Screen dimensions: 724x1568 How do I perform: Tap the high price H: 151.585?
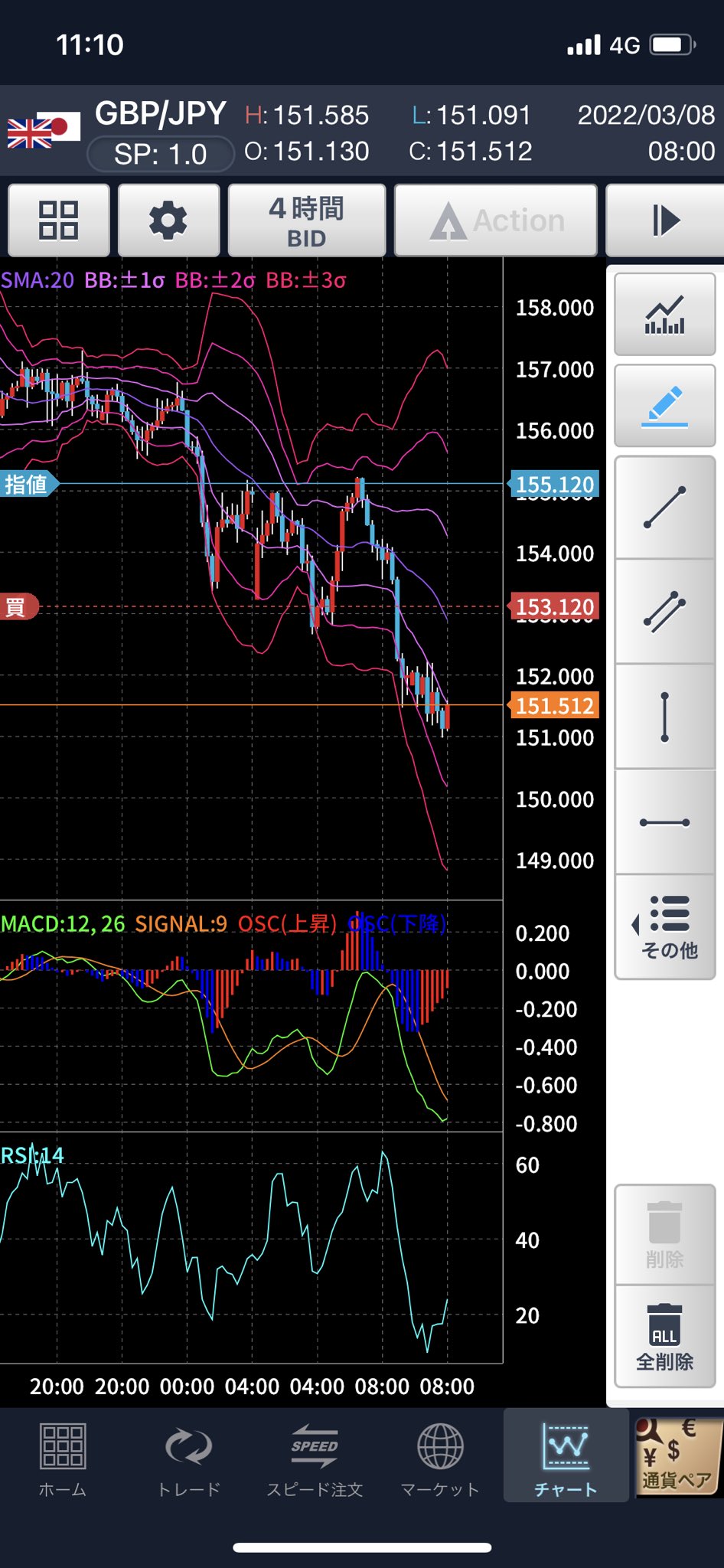[x=307, y=115]
